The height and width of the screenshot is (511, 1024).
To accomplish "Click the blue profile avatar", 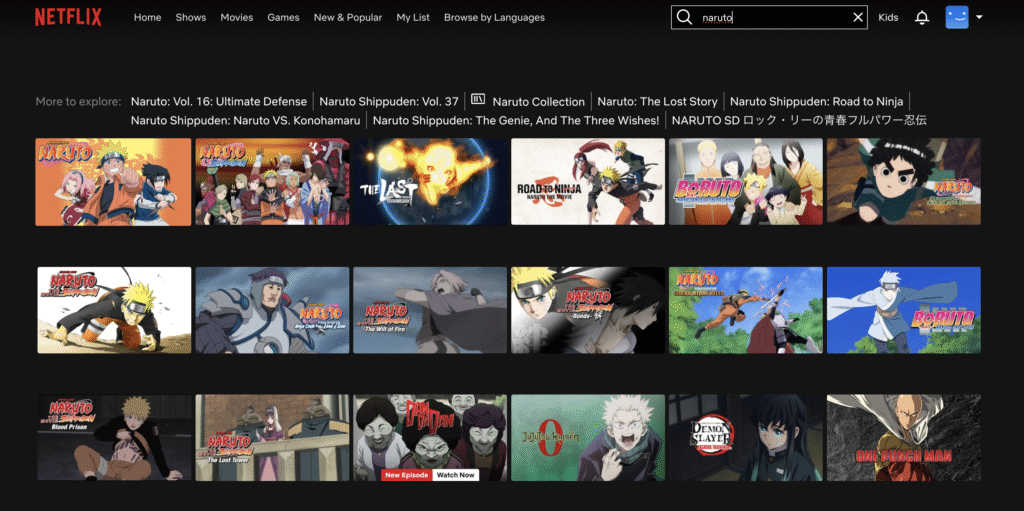I will tap(957, 18).
